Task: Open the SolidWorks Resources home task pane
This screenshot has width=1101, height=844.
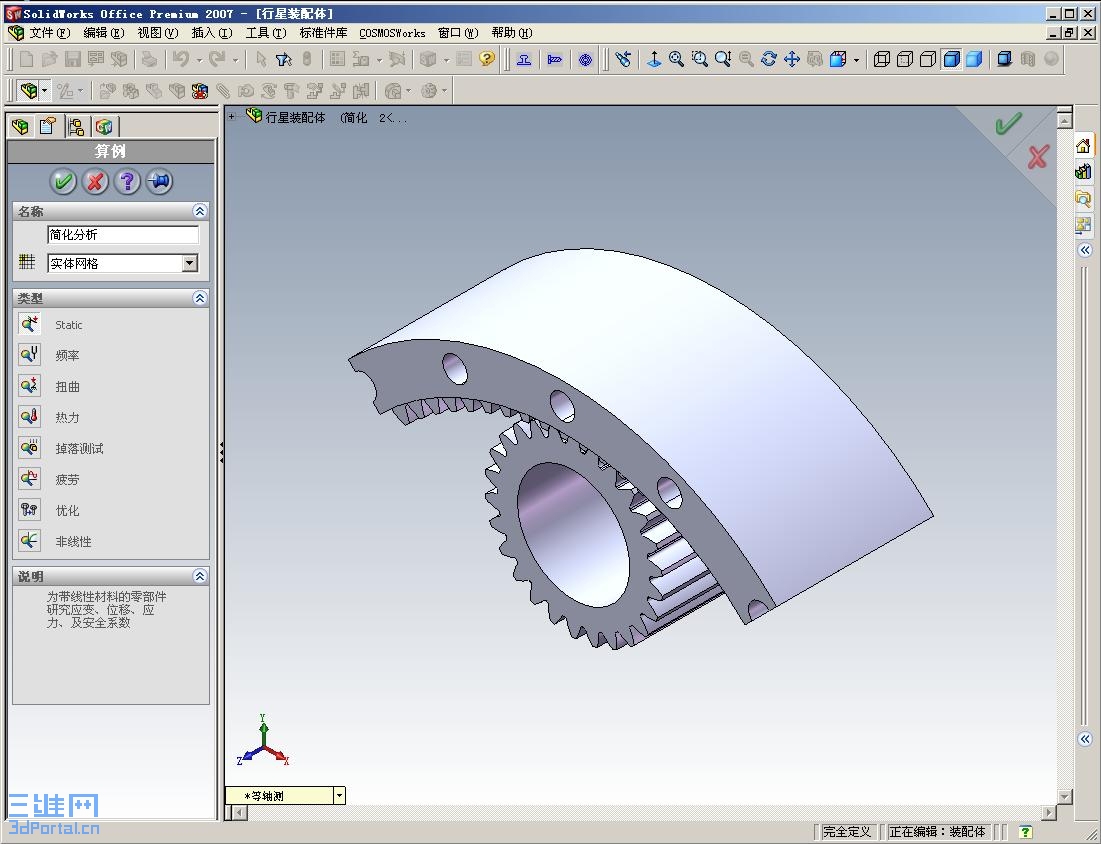Action: click(x=1083, y=145)
